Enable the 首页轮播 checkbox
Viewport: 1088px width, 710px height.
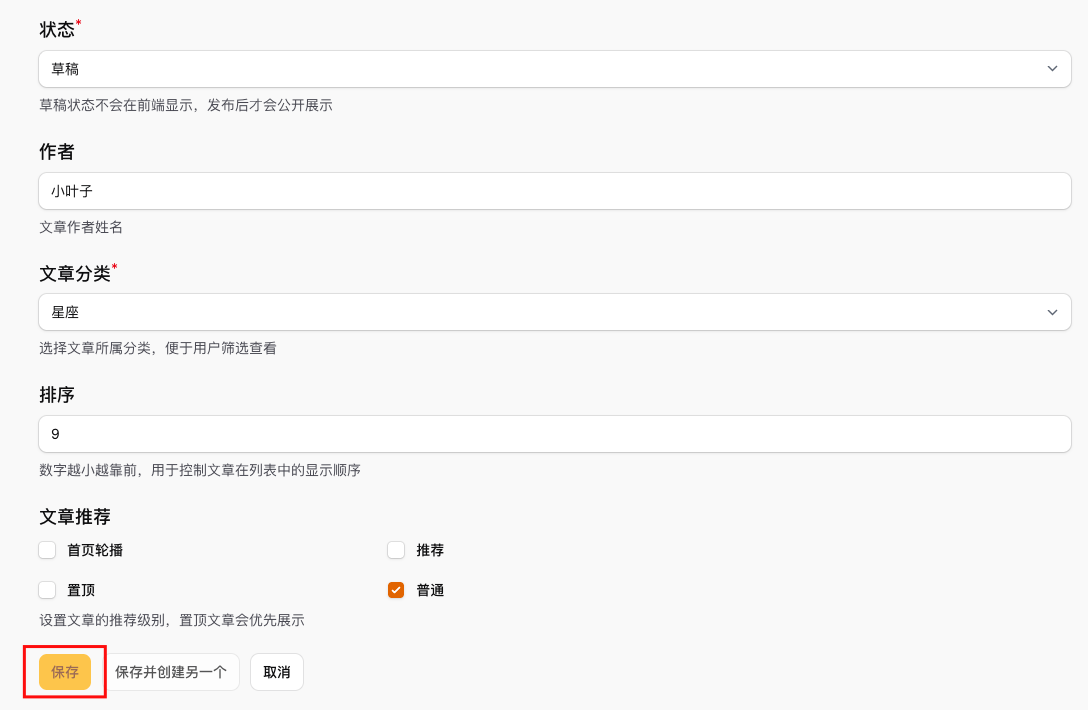47,550
